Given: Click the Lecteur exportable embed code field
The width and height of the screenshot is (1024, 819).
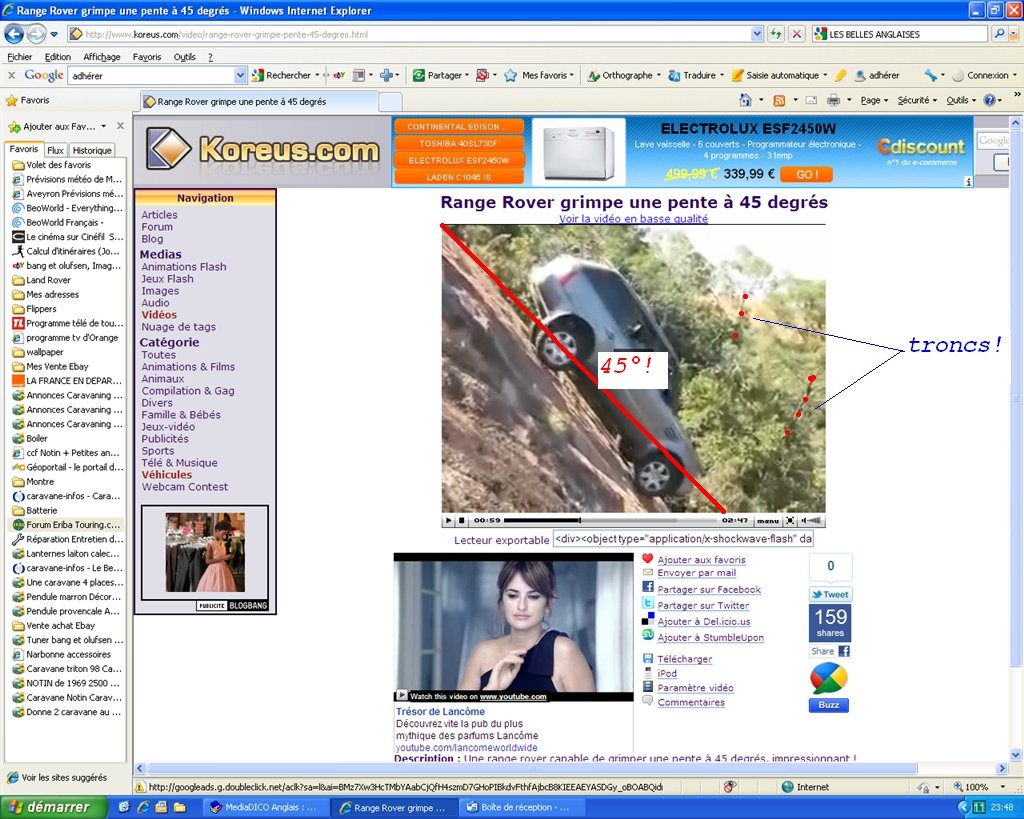Looking at the screenshot, I should [x=684, y=539].
